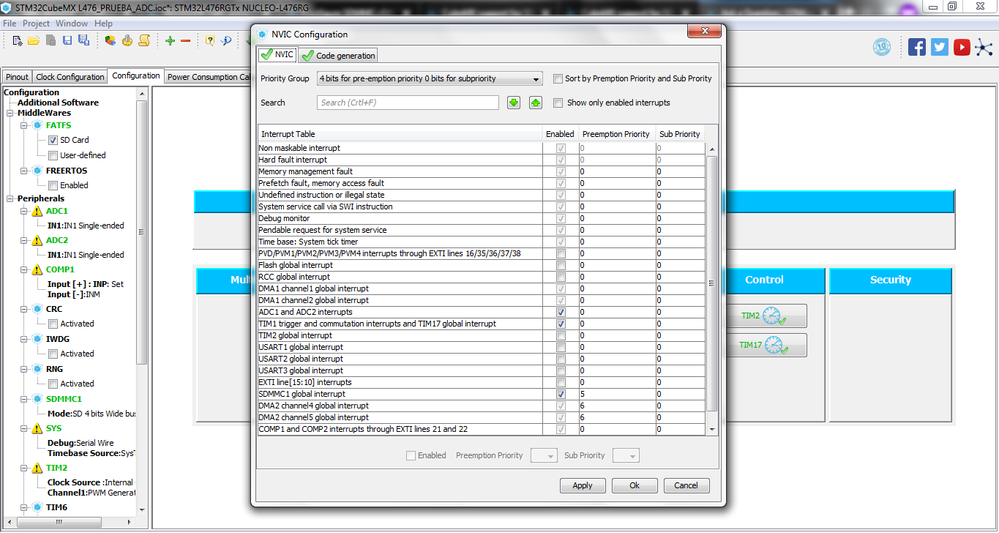The image size is (999, 533).
Task: Click the TIM2 tree warning triangle icon
Action: [x=37, y=468]
